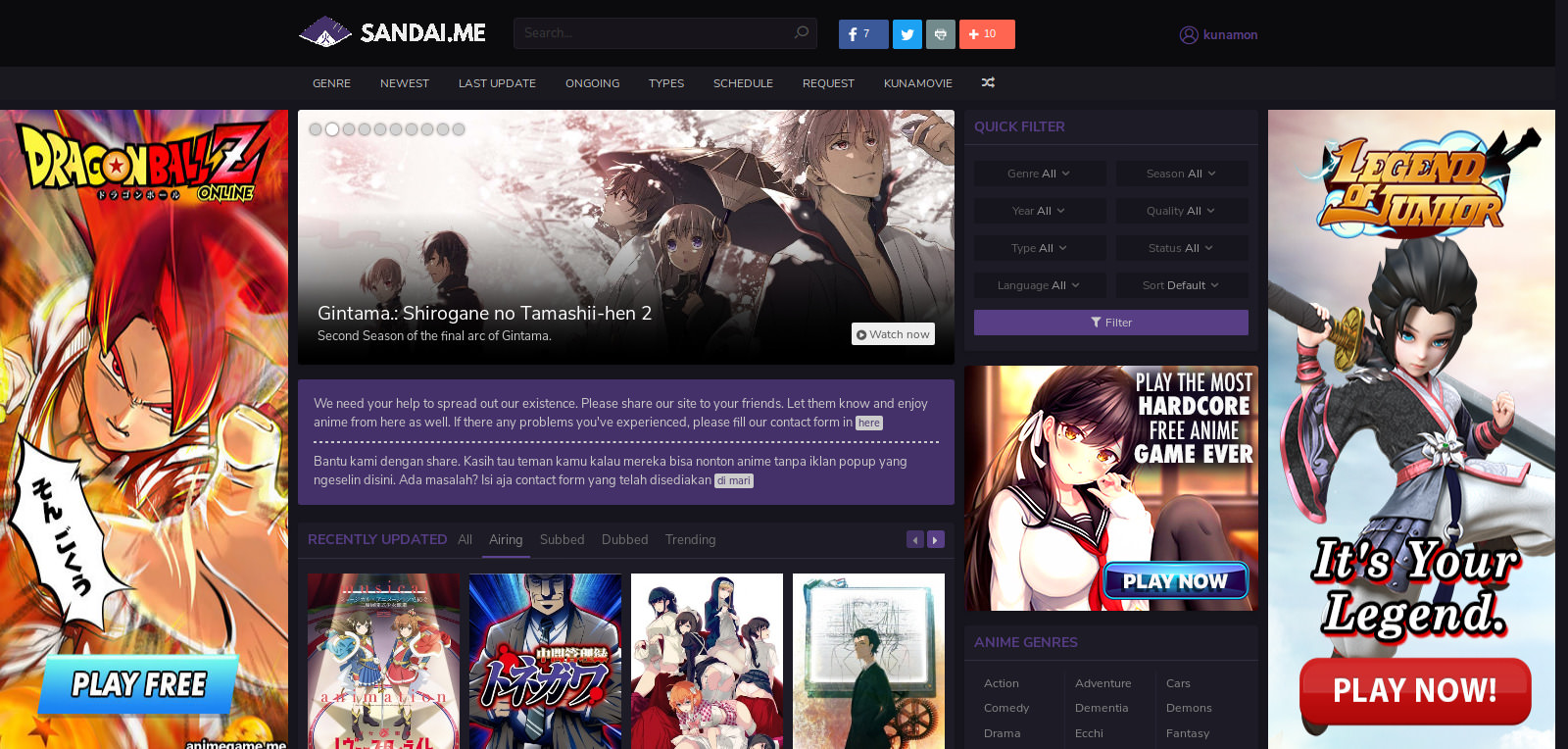Switch to the Subbed tab

(x=562, y=539)
